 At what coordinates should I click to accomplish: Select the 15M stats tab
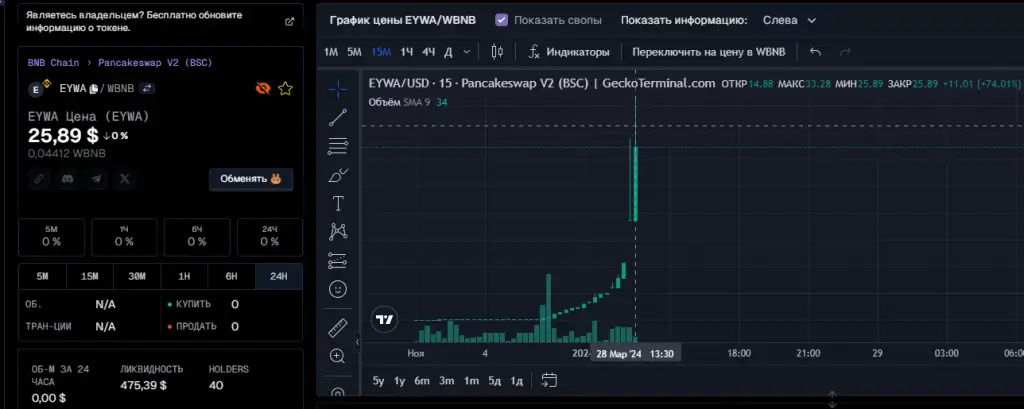click(89, 276)
